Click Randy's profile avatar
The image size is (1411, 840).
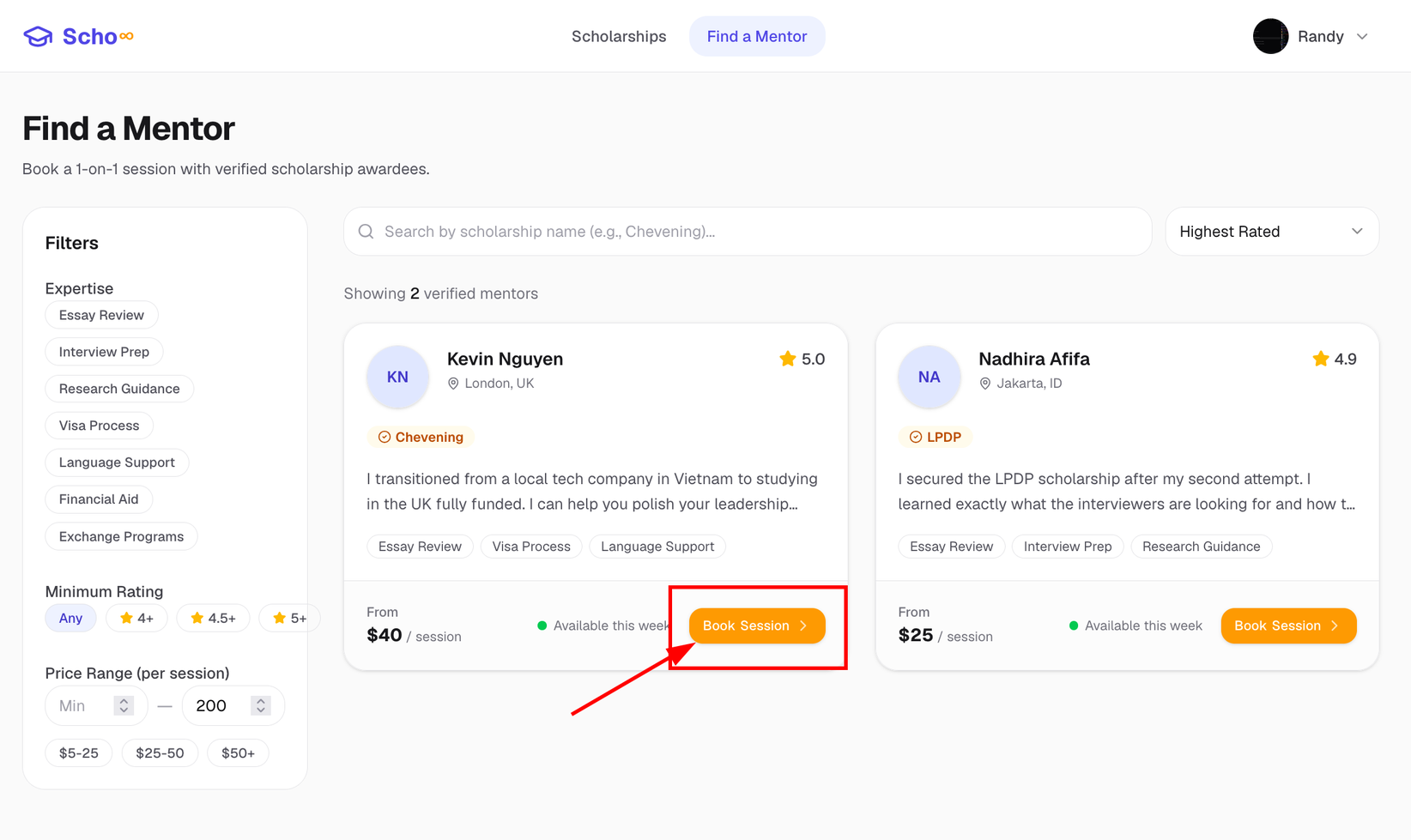click(1270, 36)
